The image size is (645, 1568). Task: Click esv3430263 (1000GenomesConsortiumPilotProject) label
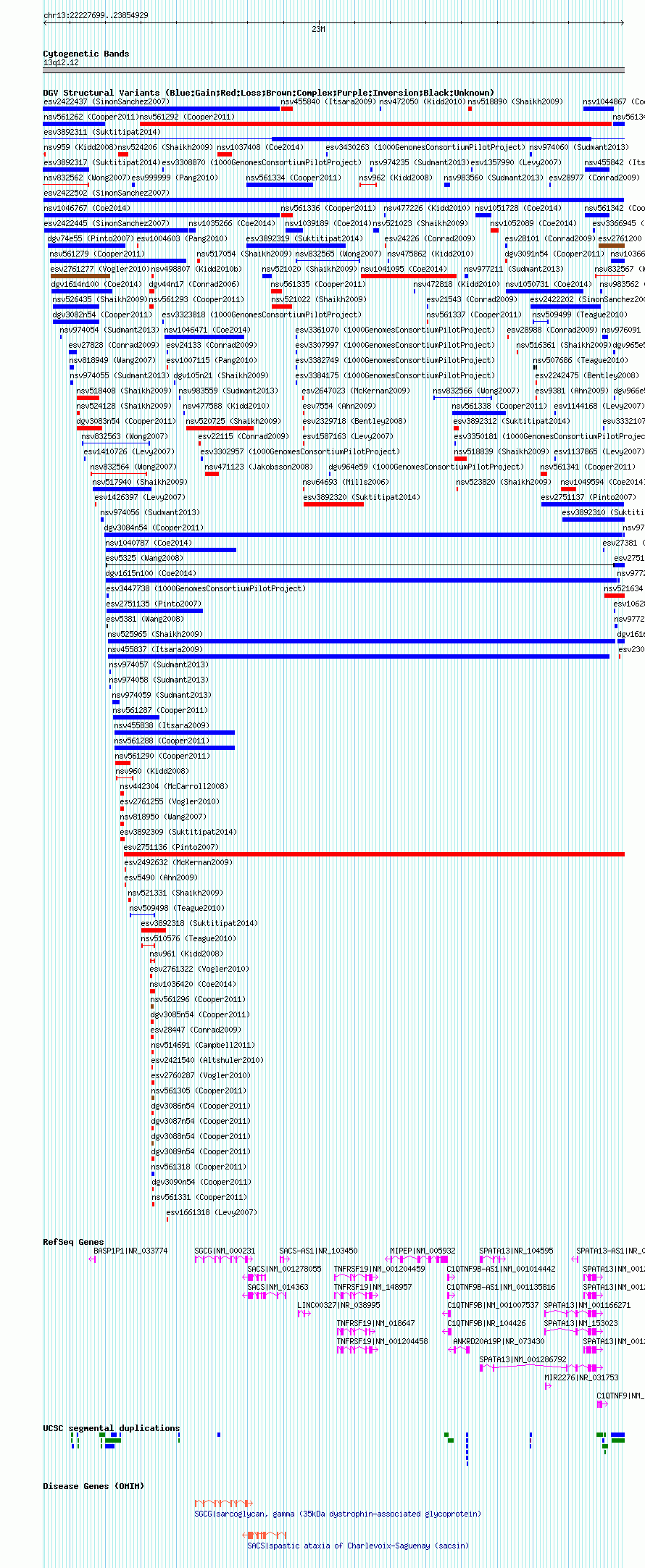(x=425, y=147)
